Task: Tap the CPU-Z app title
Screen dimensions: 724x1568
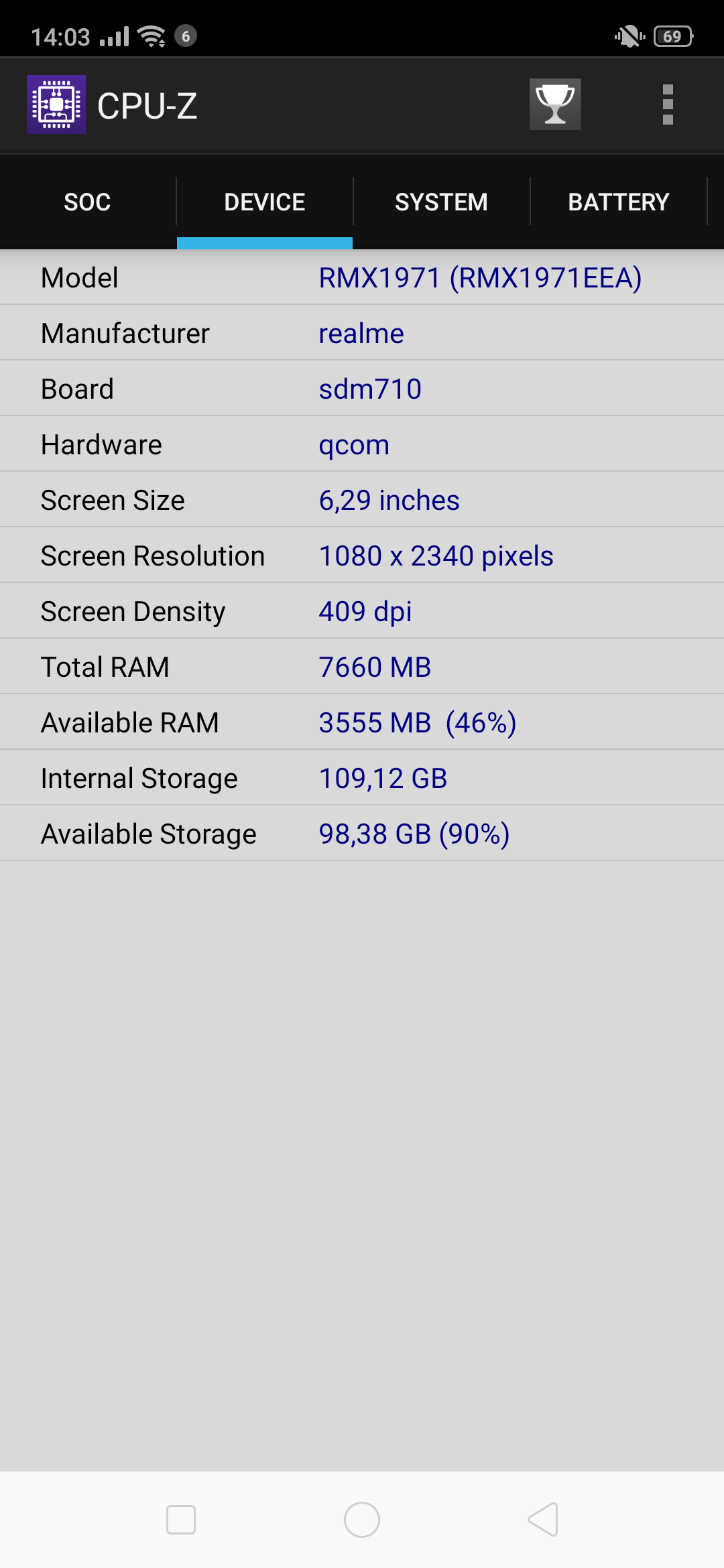Action: coord(147,106)
